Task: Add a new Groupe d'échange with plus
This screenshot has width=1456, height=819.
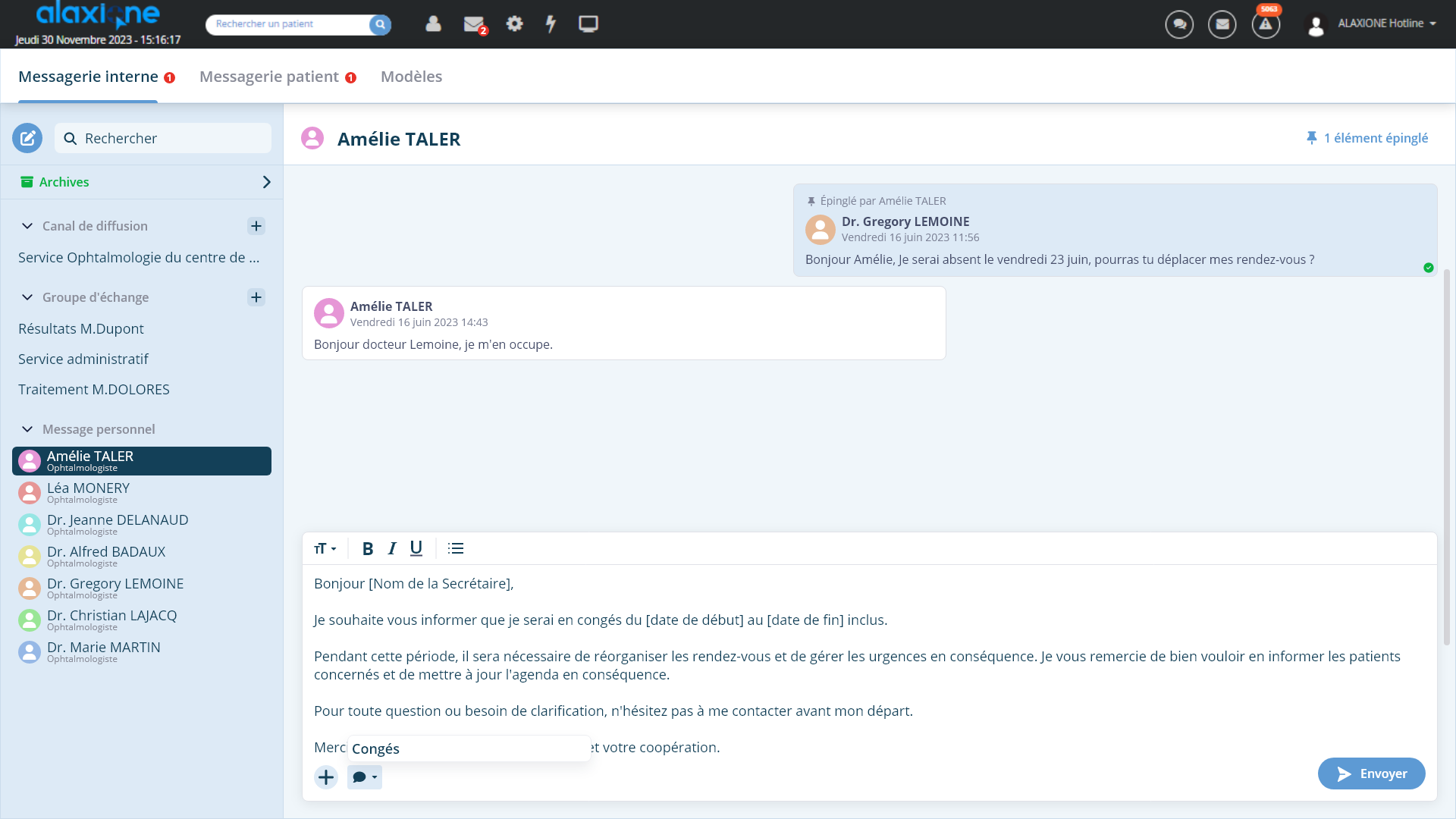Action: 256,297
